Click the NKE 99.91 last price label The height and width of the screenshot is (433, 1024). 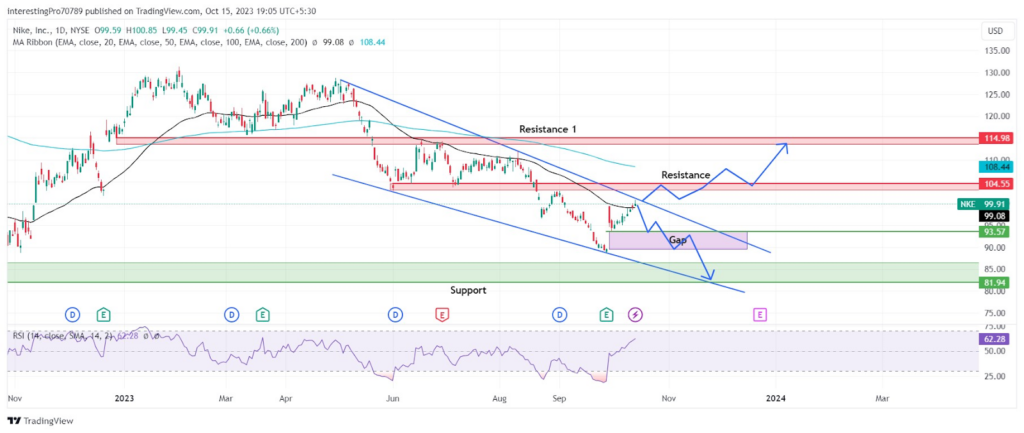pos(984,204)
